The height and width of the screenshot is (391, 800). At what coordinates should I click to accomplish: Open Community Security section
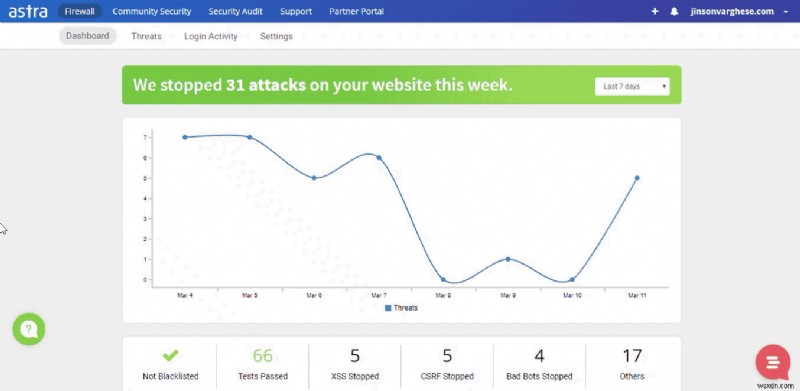[152, 11]
